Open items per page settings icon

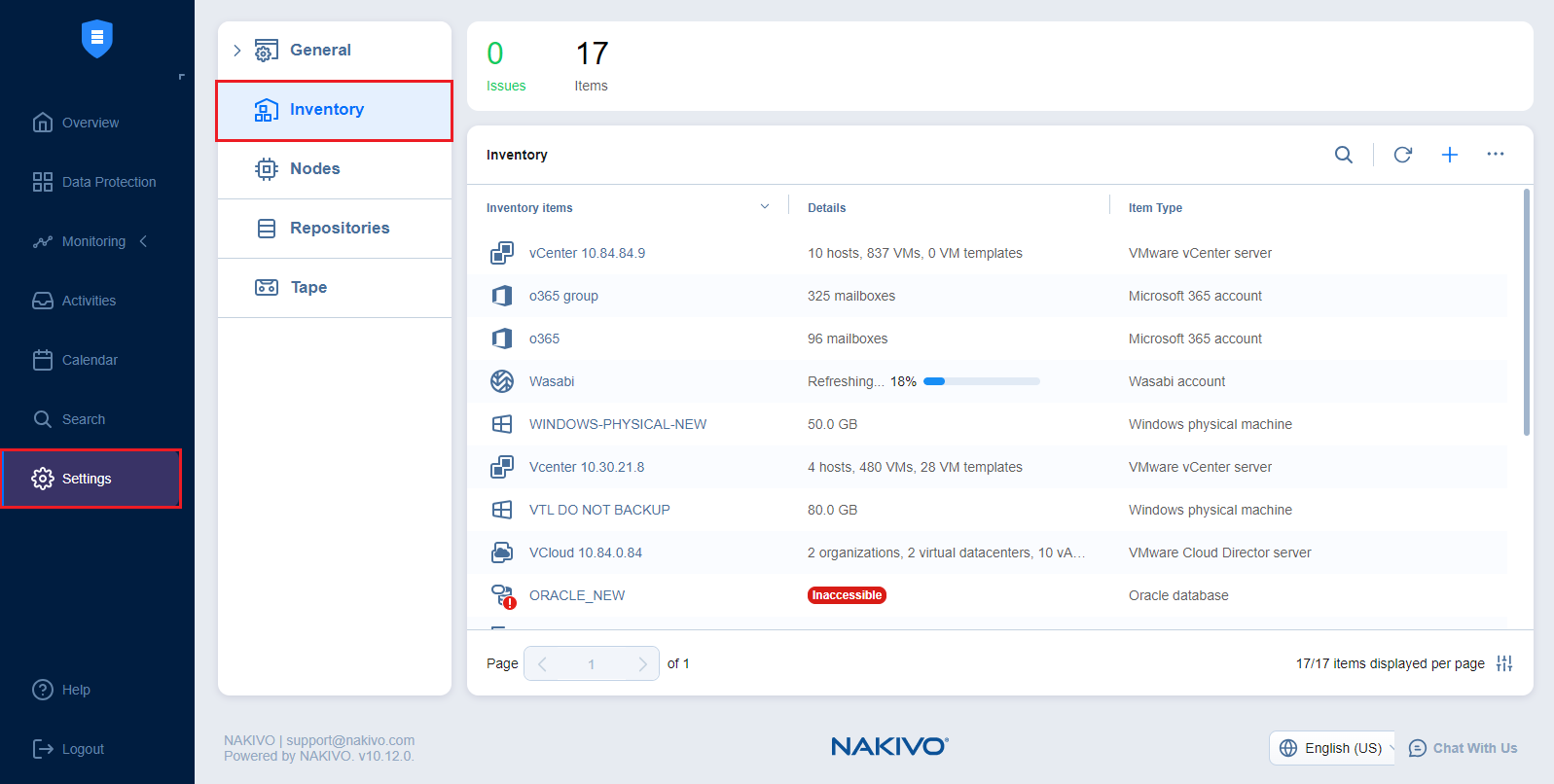tap(1504, 663)
